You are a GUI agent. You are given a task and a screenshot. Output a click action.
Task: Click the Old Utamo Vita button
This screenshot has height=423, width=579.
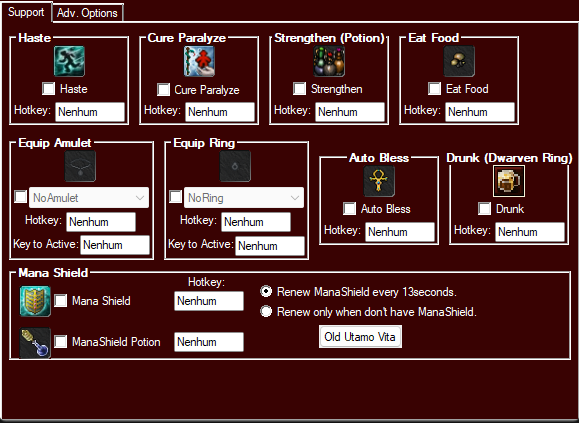360,337
